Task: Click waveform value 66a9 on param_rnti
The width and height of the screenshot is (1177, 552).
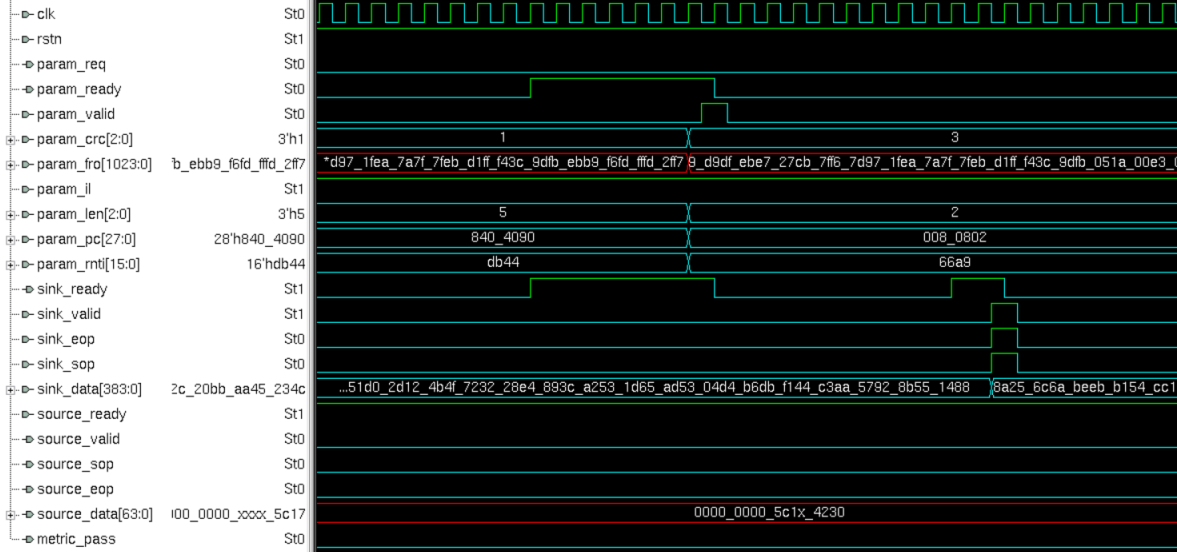Action: pos(954,262)
